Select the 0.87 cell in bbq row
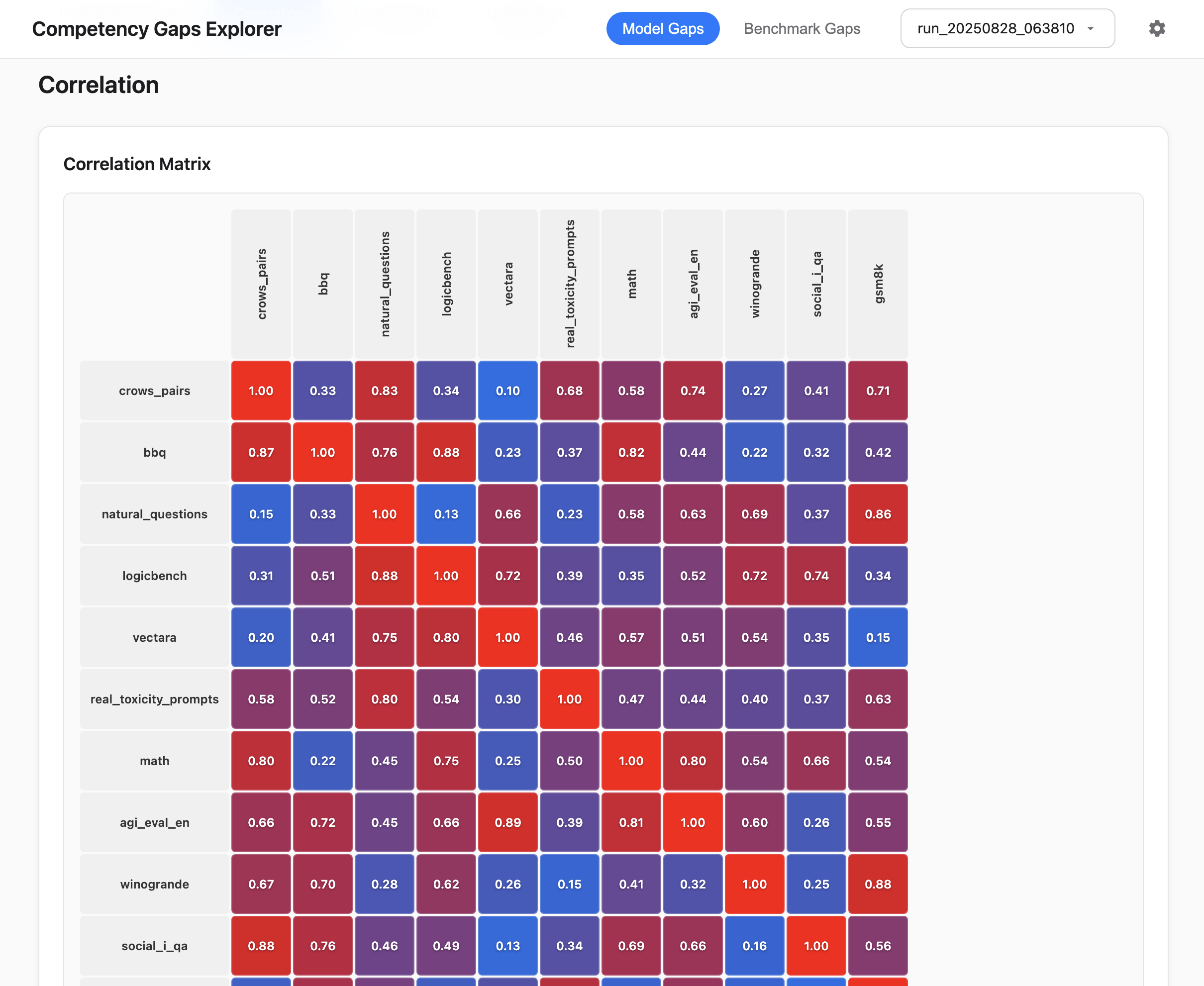1204x986 pixels. pos(261,452)
